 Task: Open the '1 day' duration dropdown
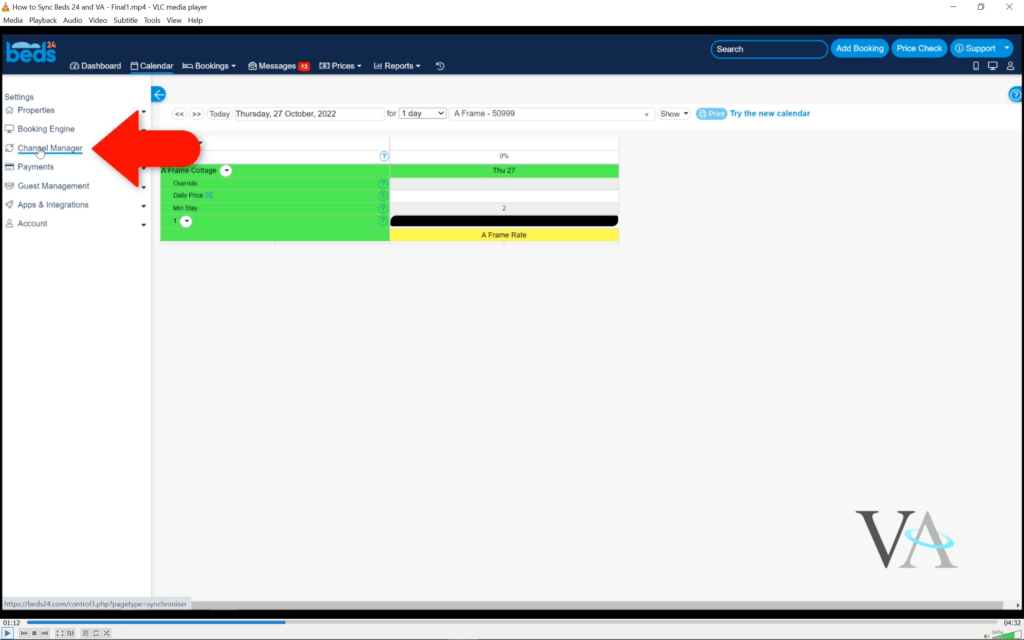422,114
